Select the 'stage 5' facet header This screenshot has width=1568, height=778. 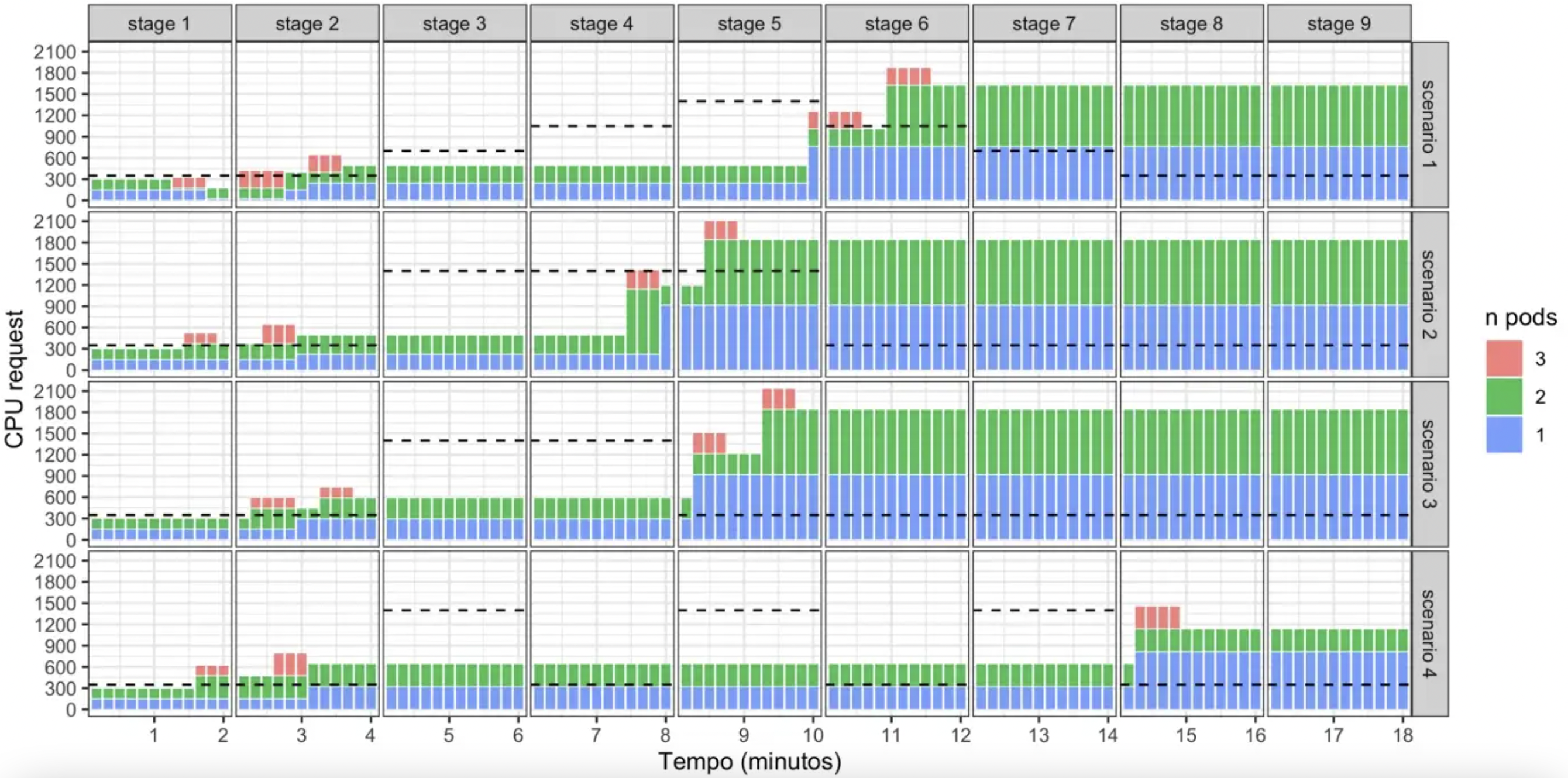(x=749, y=24)
